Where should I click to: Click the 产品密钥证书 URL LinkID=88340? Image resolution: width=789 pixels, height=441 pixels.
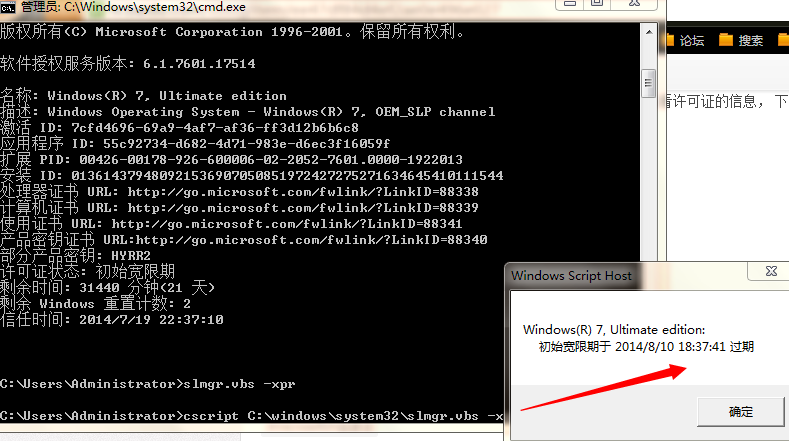(x=311, y=240)
